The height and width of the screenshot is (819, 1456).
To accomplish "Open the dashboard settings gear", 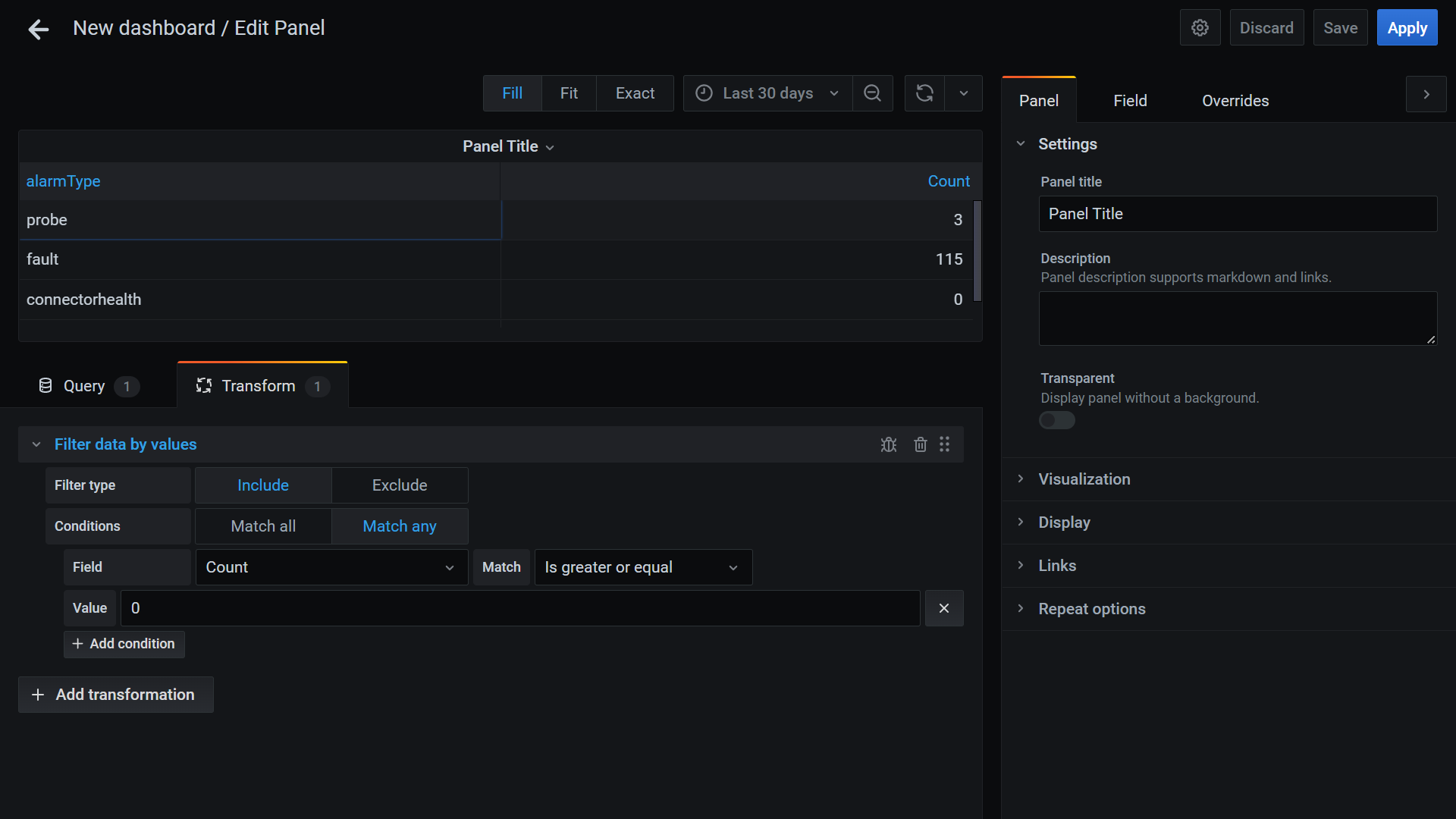I will [1200, 27].
